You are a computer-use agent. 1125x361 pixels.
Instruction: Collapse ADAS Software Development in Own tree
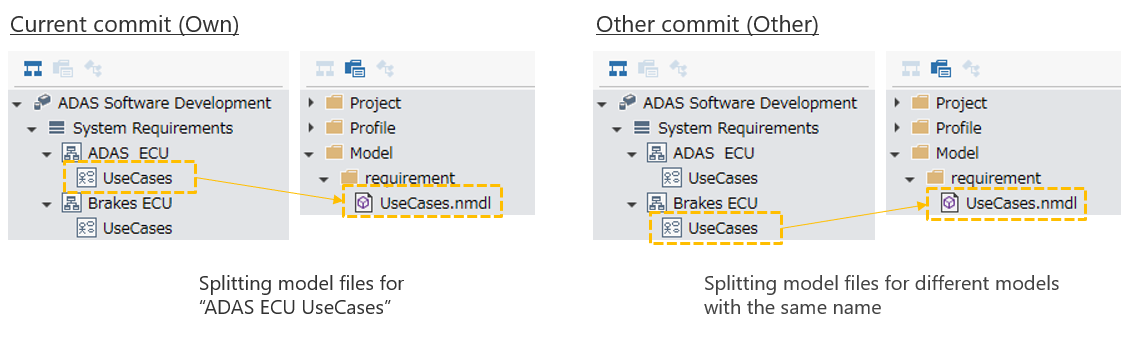click(x=17, y=104)
